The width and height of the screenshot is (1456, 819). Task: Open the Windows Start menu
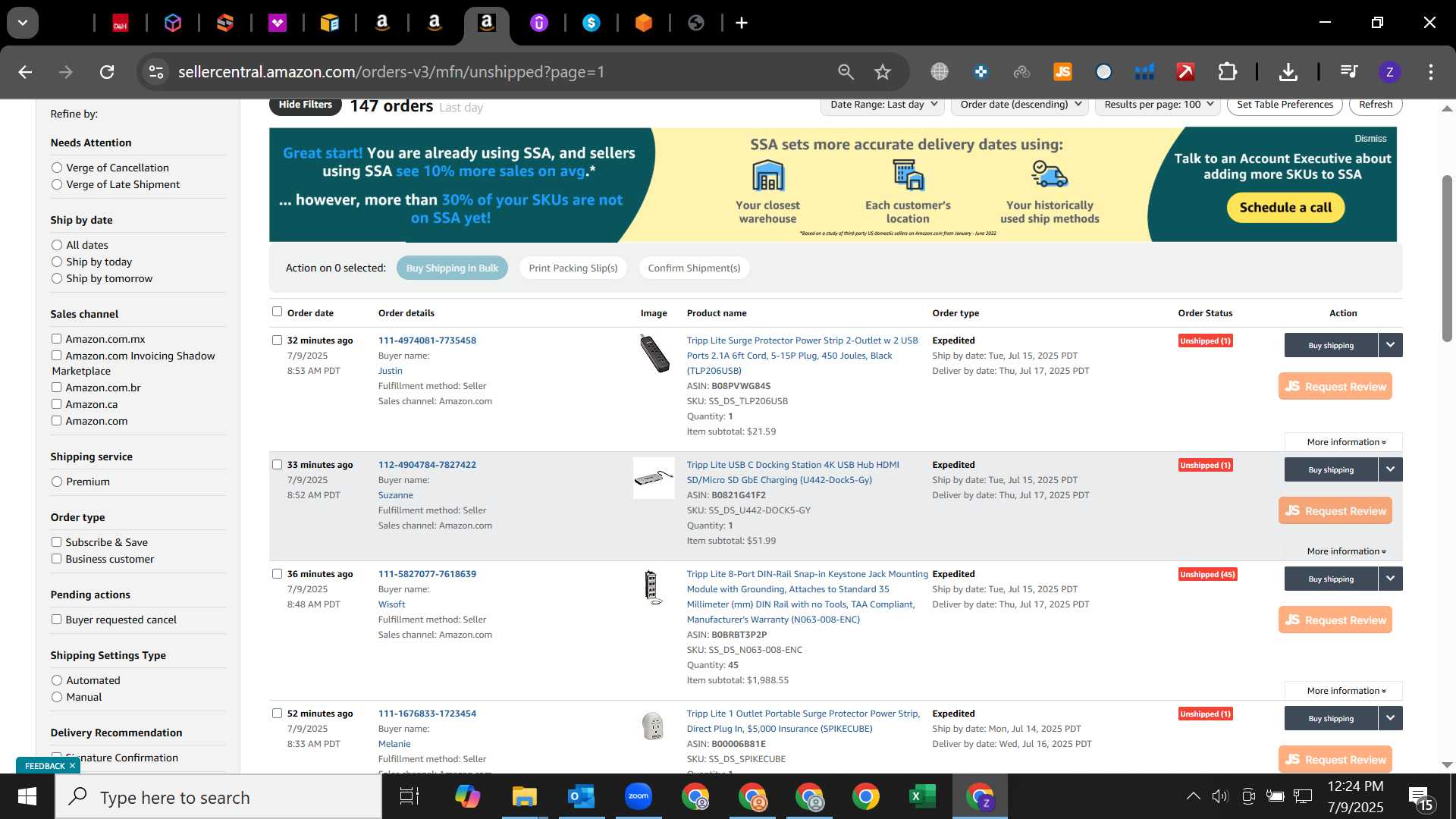(27, 797)
